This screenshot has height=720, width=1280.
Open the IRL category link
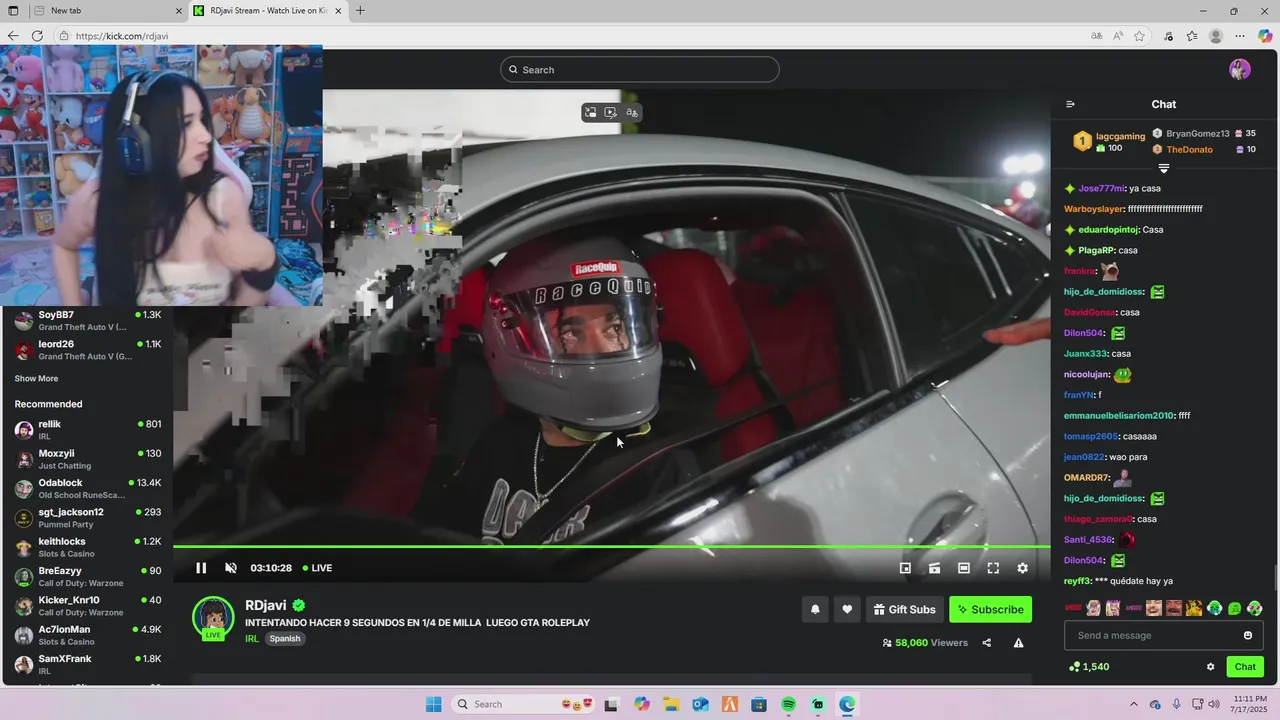pos(251,638)
